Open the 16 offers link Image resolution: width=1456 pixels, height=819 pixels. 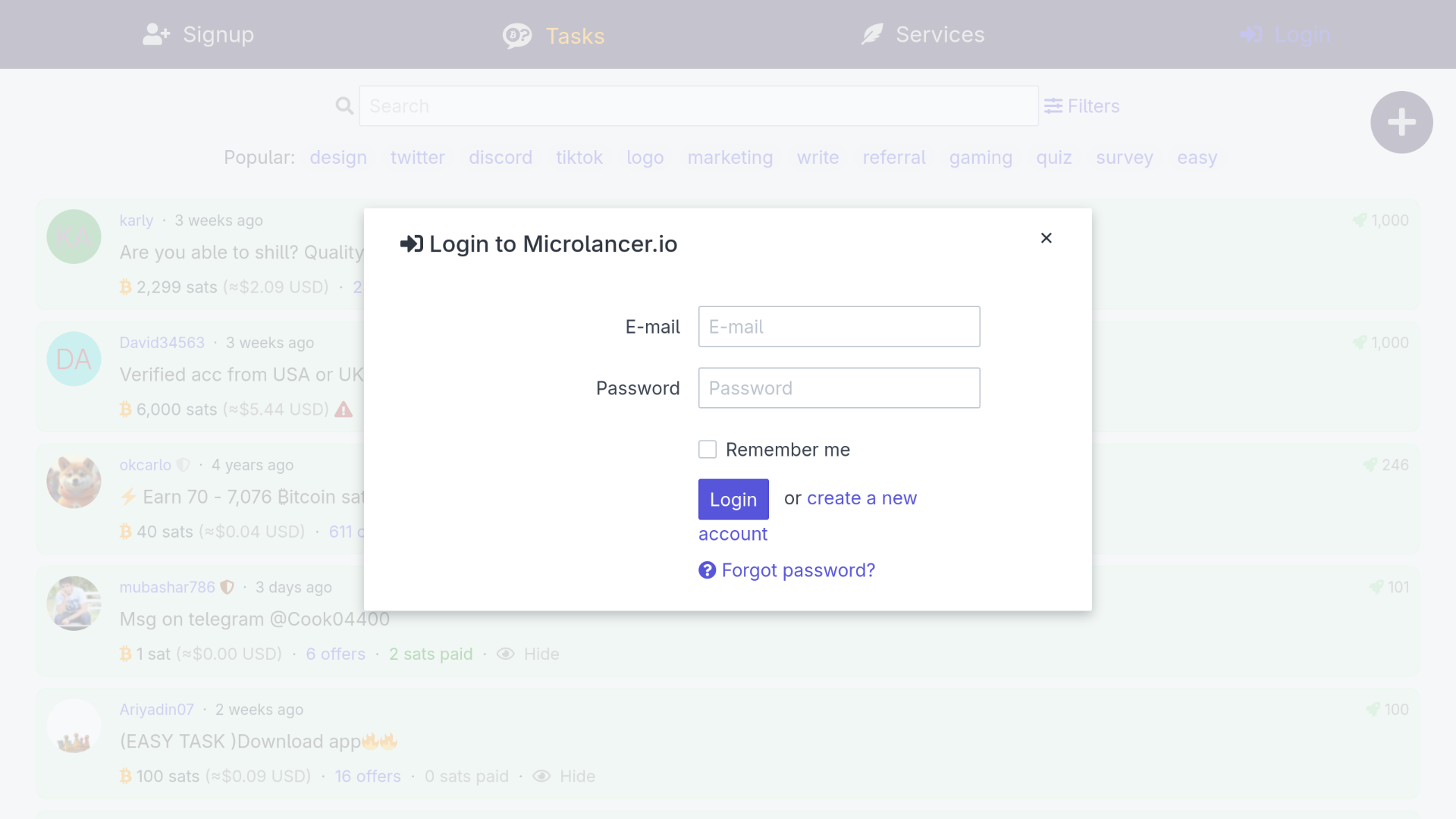click(368, 776)
